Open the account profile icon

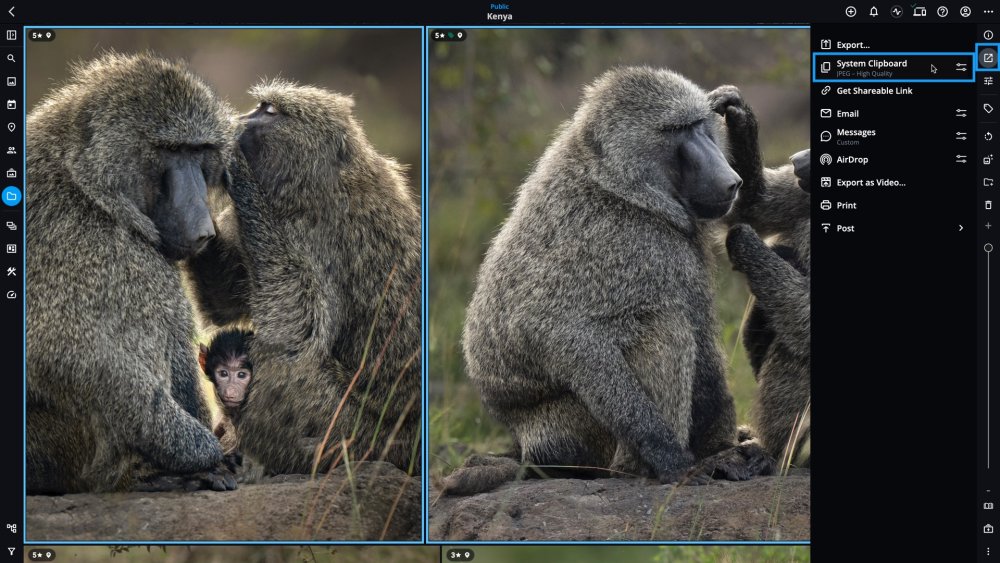(966, 11)
